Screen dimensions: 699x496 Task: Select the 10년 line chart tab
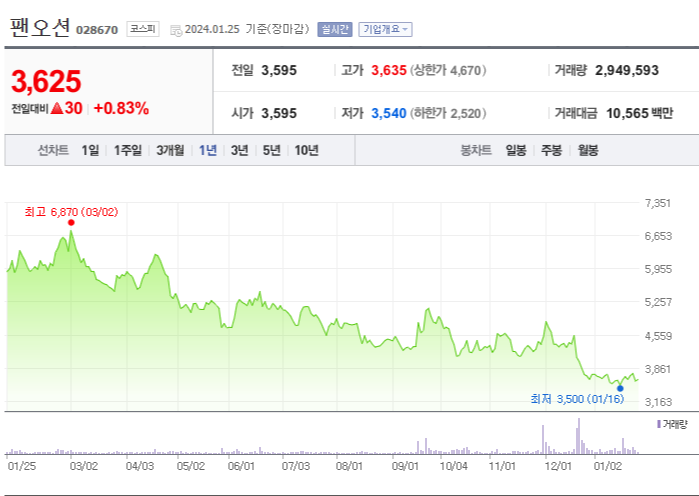pyautogui.click(x=306, y=150)
